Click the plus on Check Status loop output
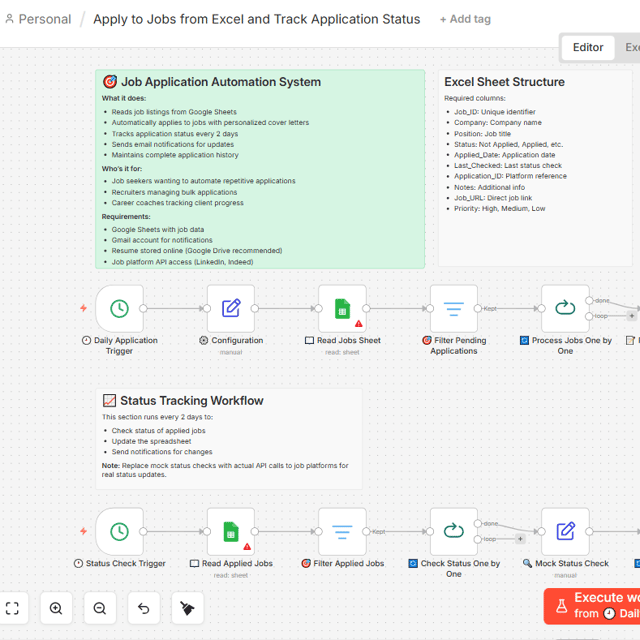The height and width of the screenshot is (640, 640). [x=520, y=539]
